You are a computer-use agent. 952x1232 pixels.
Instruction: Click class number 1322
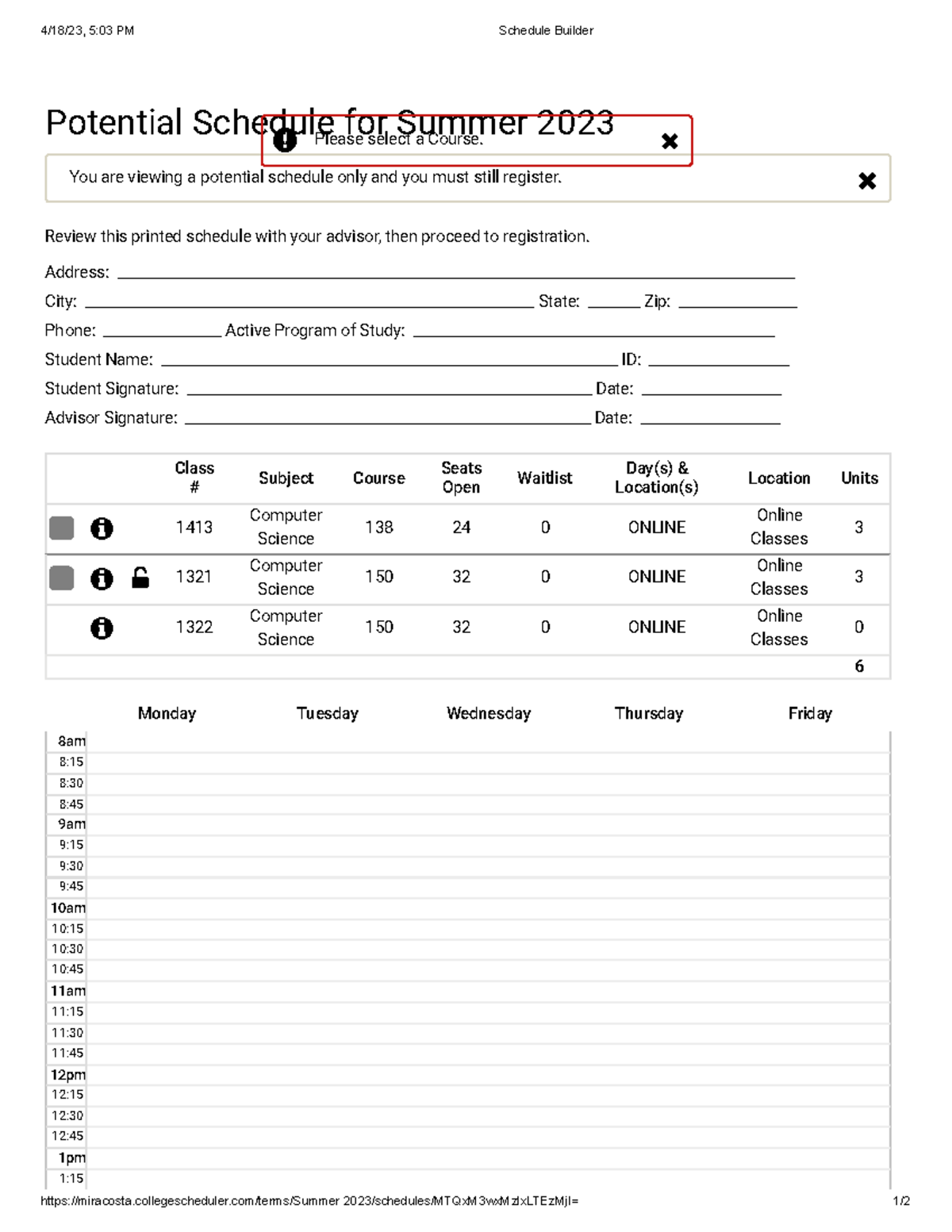point(194,627)
